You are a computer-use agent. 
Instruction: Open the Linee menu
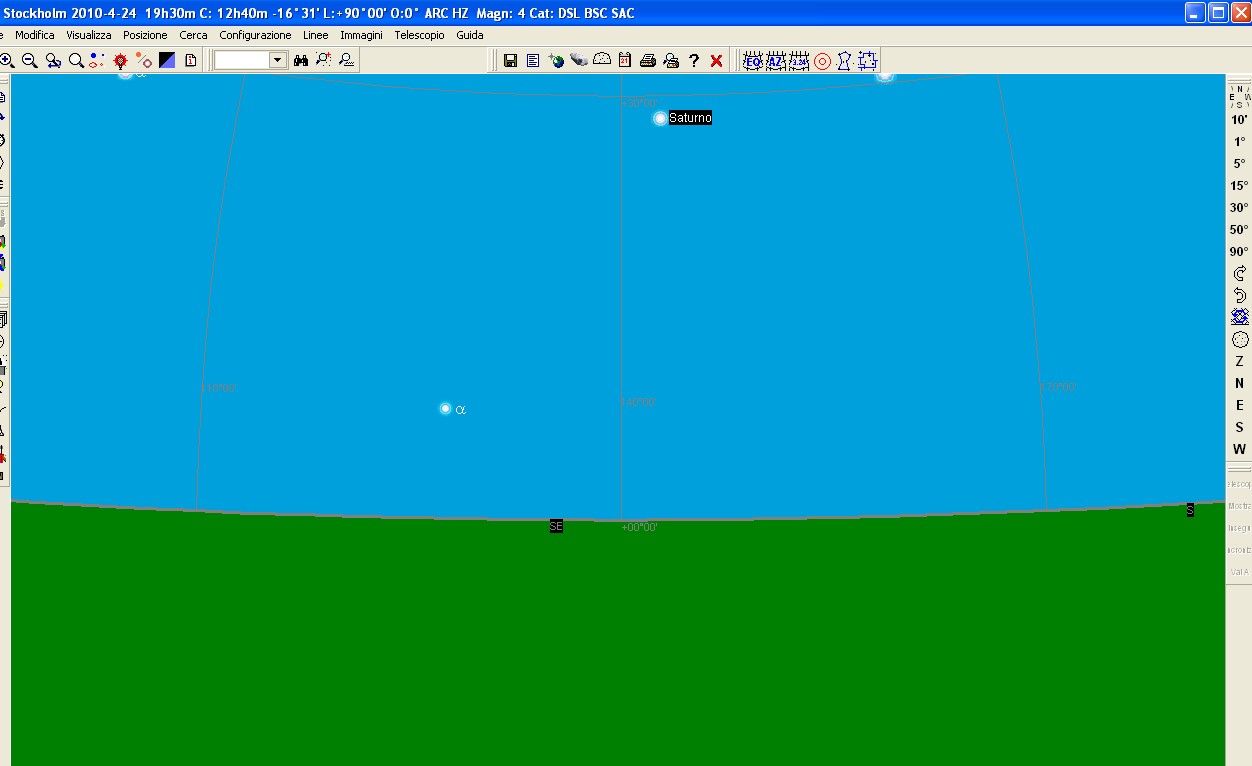(x=315, y=35)
